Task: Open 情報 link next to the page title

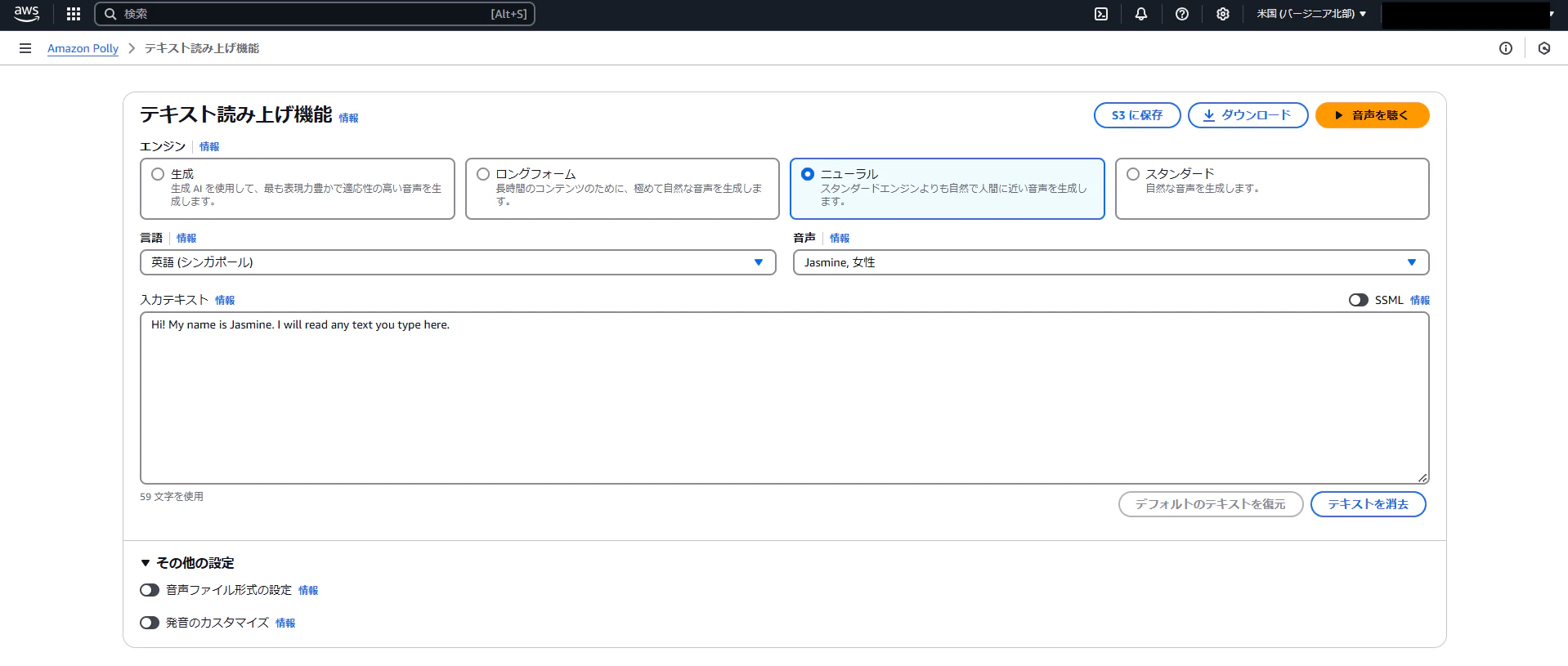Action: coord(348,118)
